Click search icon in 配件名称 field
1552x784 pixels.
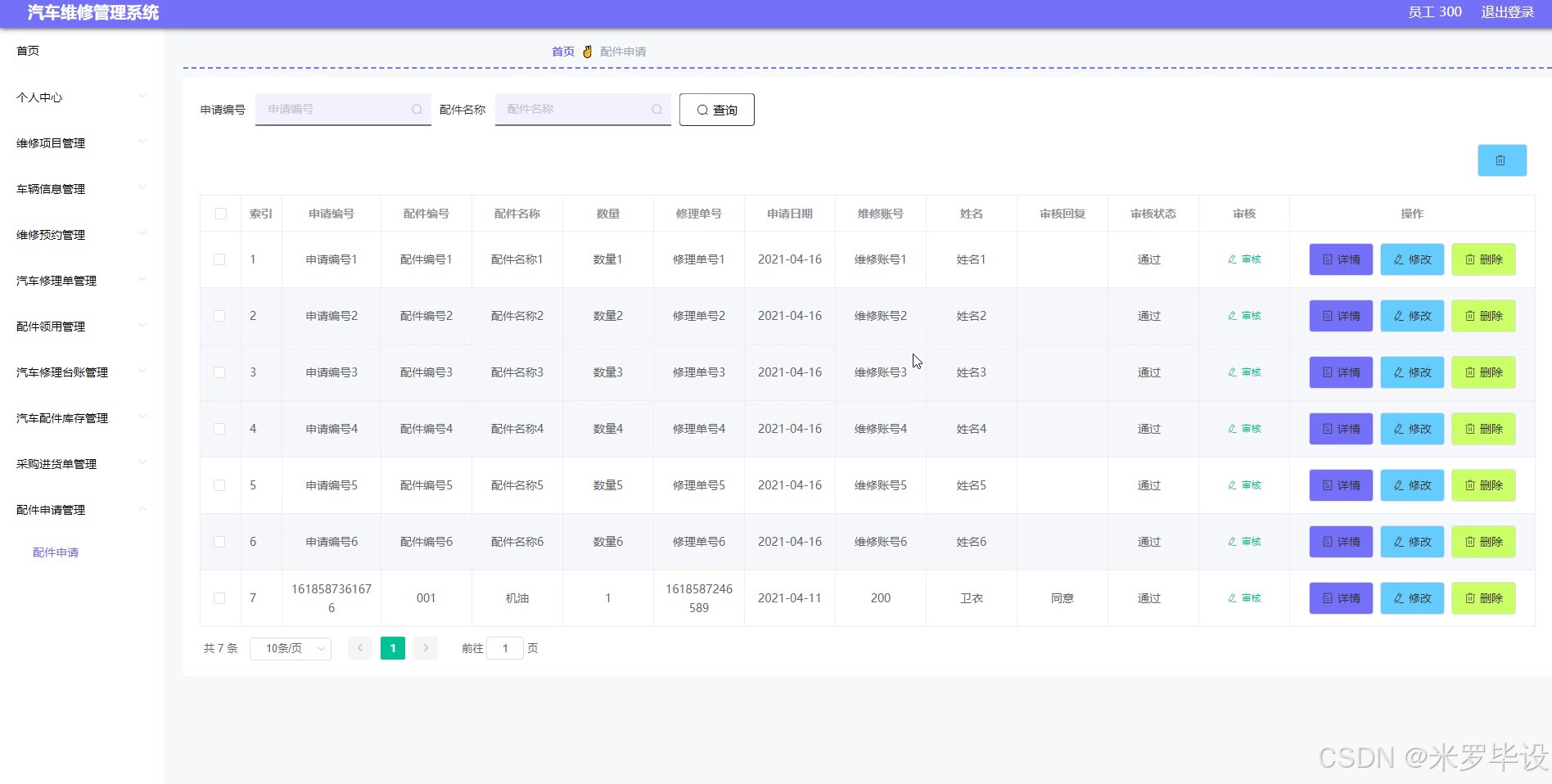click(656, 110)
